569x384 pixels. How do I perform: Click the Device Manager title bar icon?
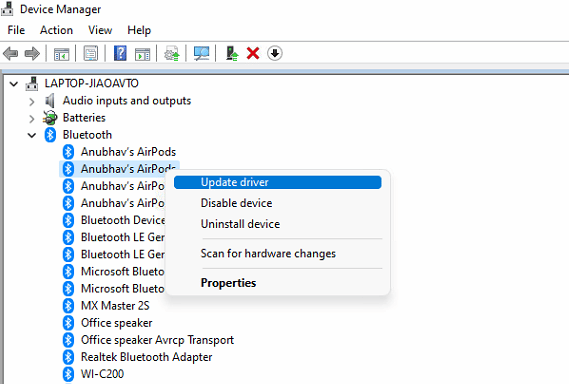coord(7,8)
